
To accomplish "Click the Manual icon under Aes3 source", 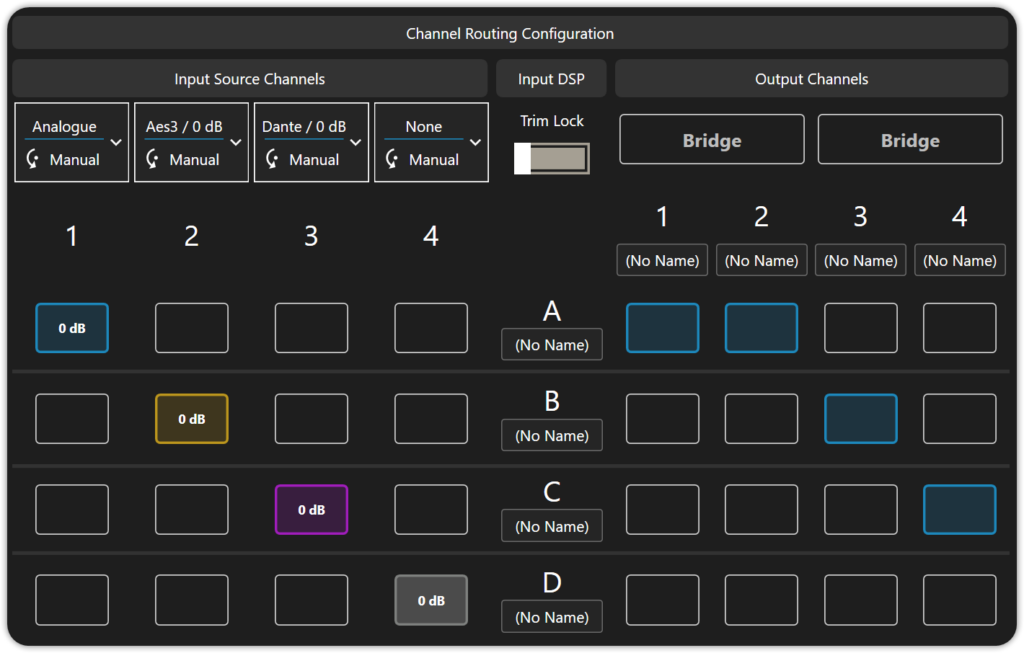I will pyautogui.click(x=154, y=159).
